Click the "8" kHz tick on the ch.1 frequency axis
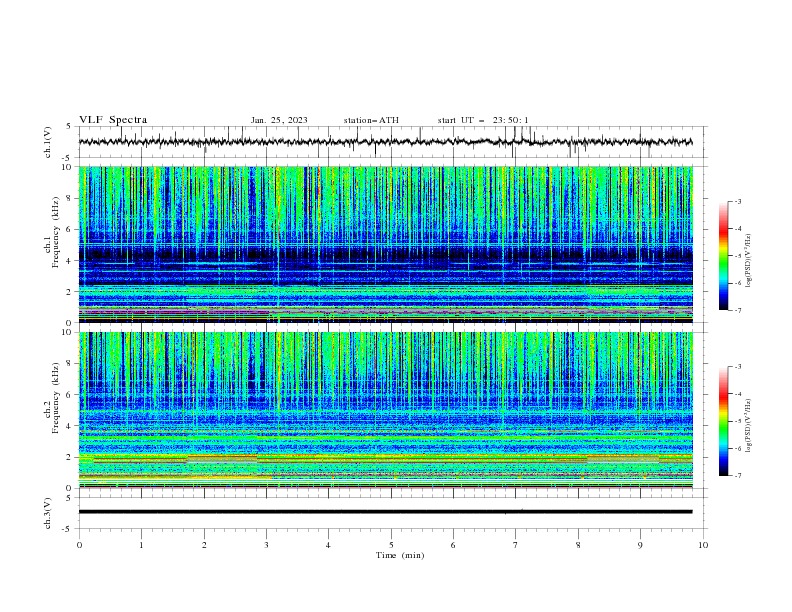The width and height of the screenshot is (792, 612). 69,198
